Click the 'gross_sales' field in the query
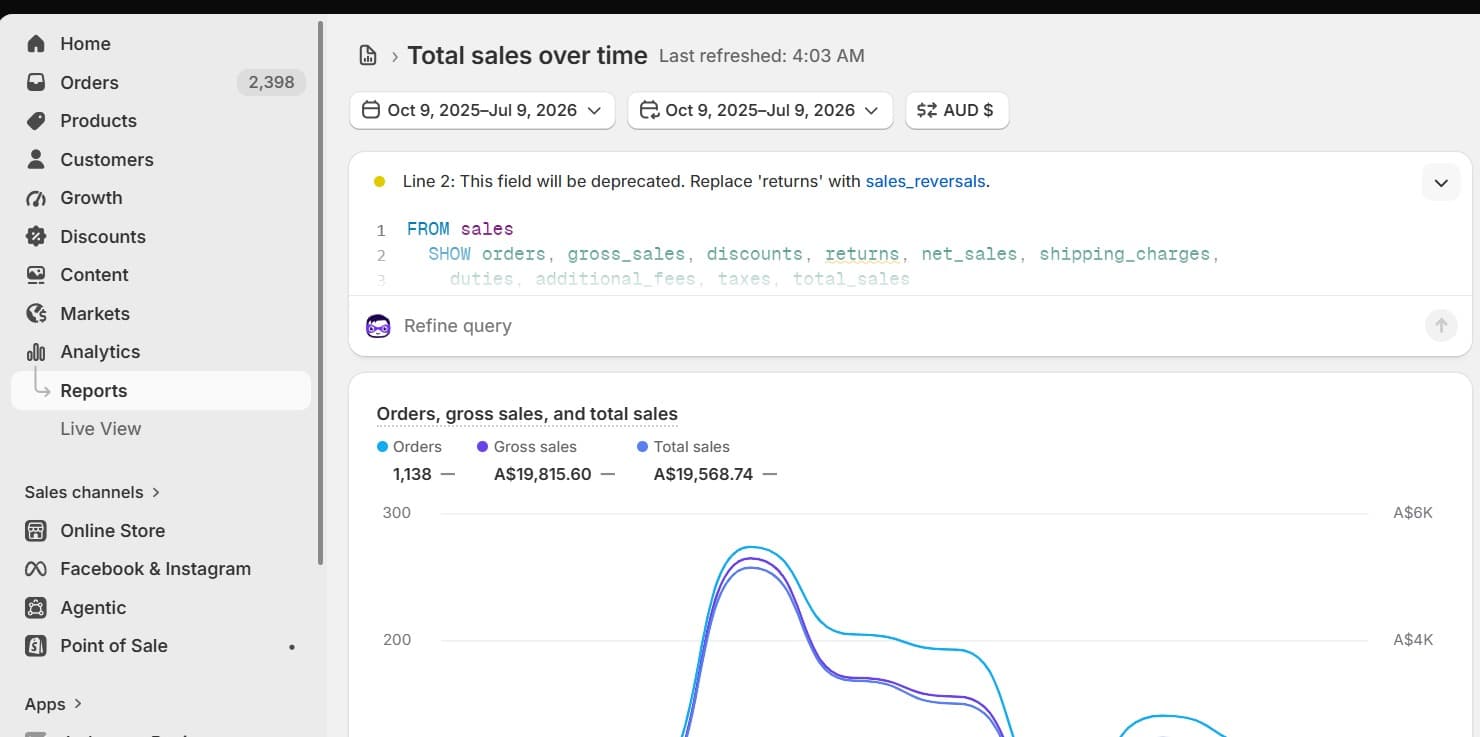This screenshot has width=1480, height=737. (x=626, y=254)
